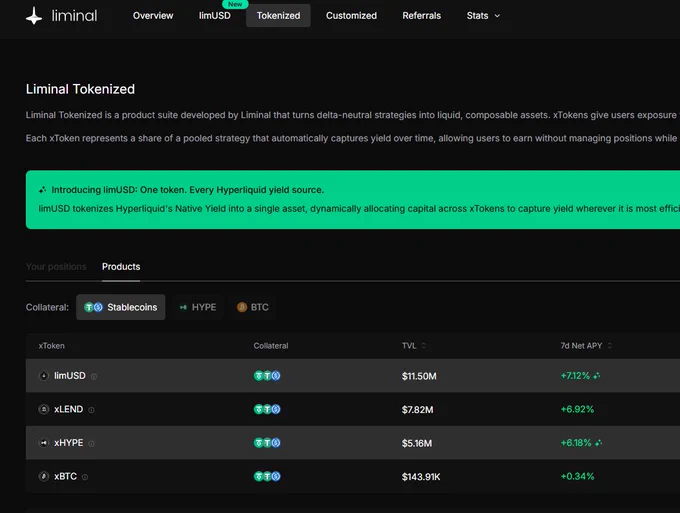Click the limUSD token icon

click(x=43, y=376)
